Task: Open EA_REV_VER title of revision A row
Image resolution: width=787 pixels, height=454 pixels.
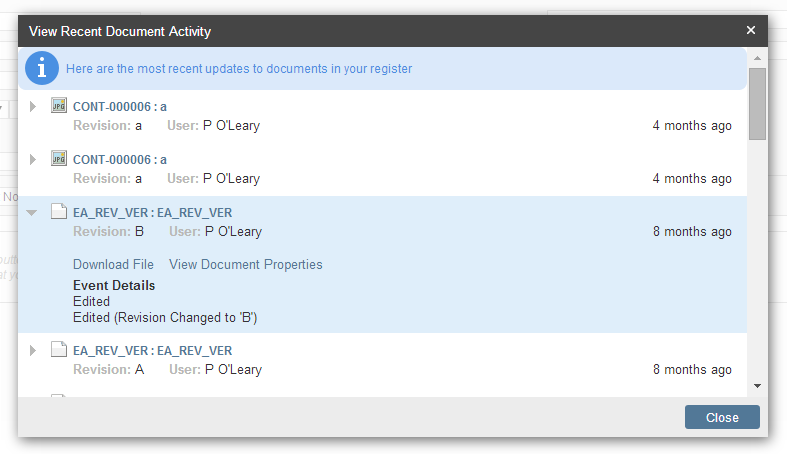Action: pyautogui.click(x=152, y=351)
